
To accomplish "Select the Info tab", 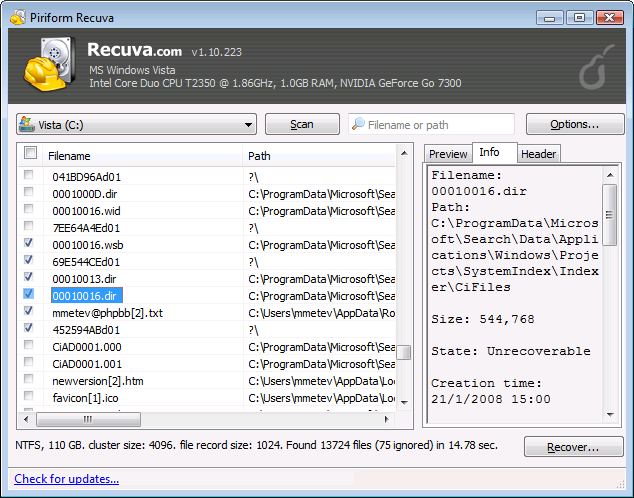I will coord(494,152).
